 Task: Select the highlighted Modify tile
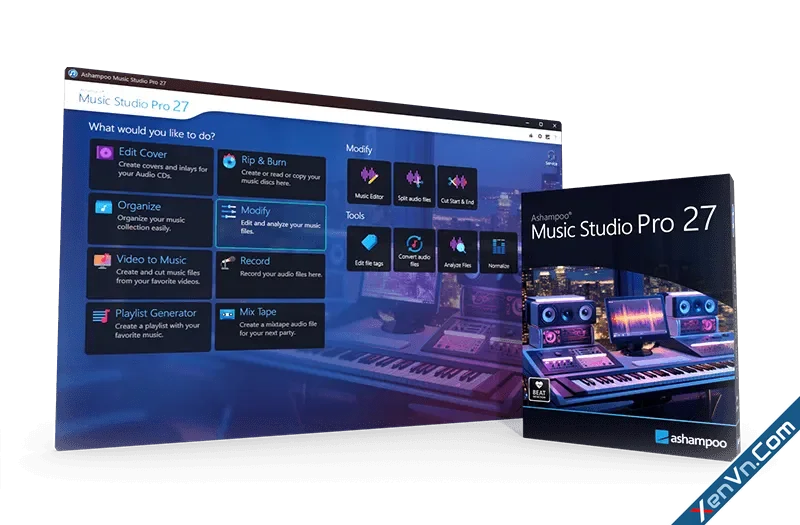pyautogui.click(x=271, y=225)
